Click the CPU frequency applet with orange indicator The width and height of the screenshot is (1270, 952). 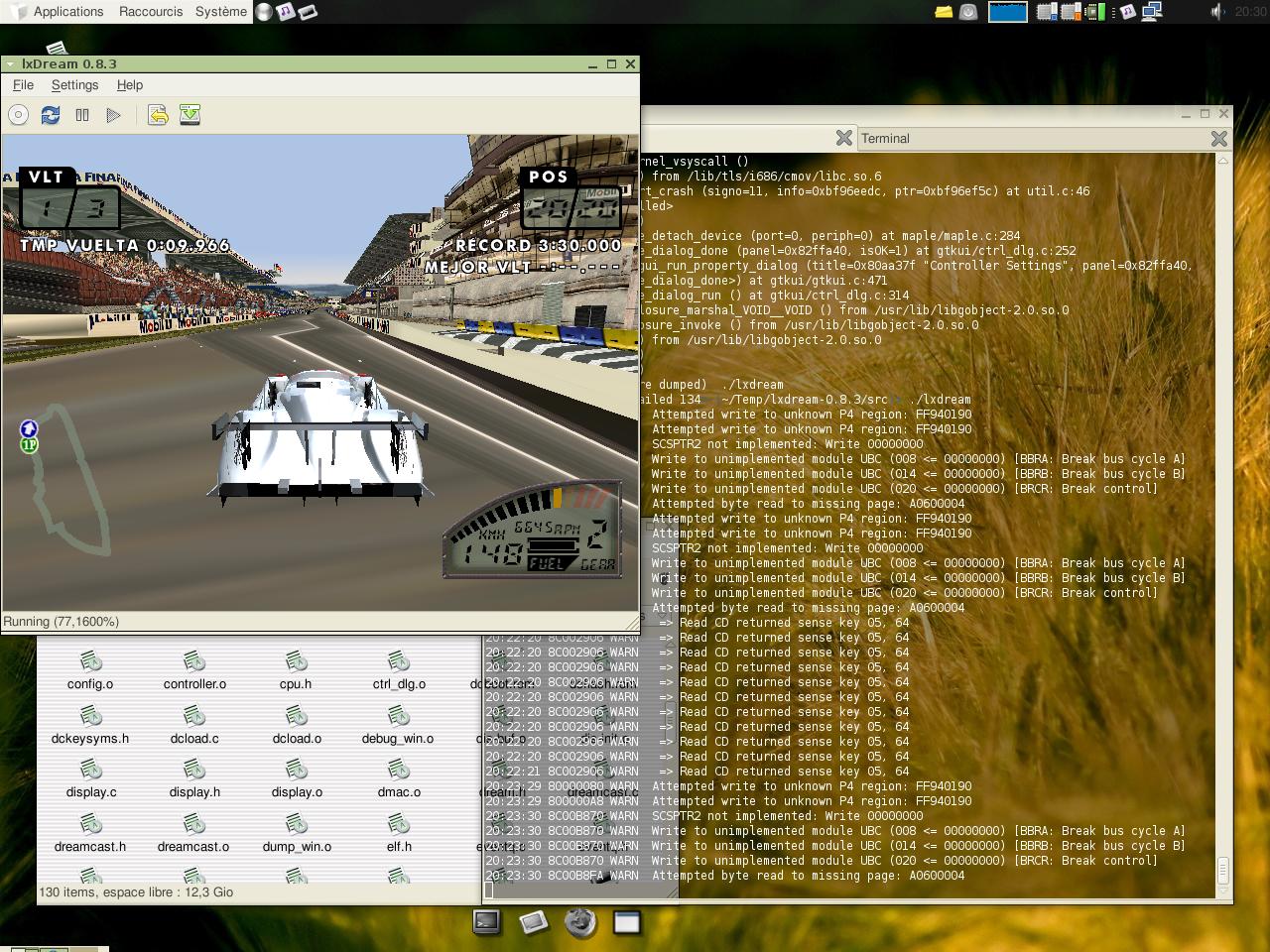1071,12
